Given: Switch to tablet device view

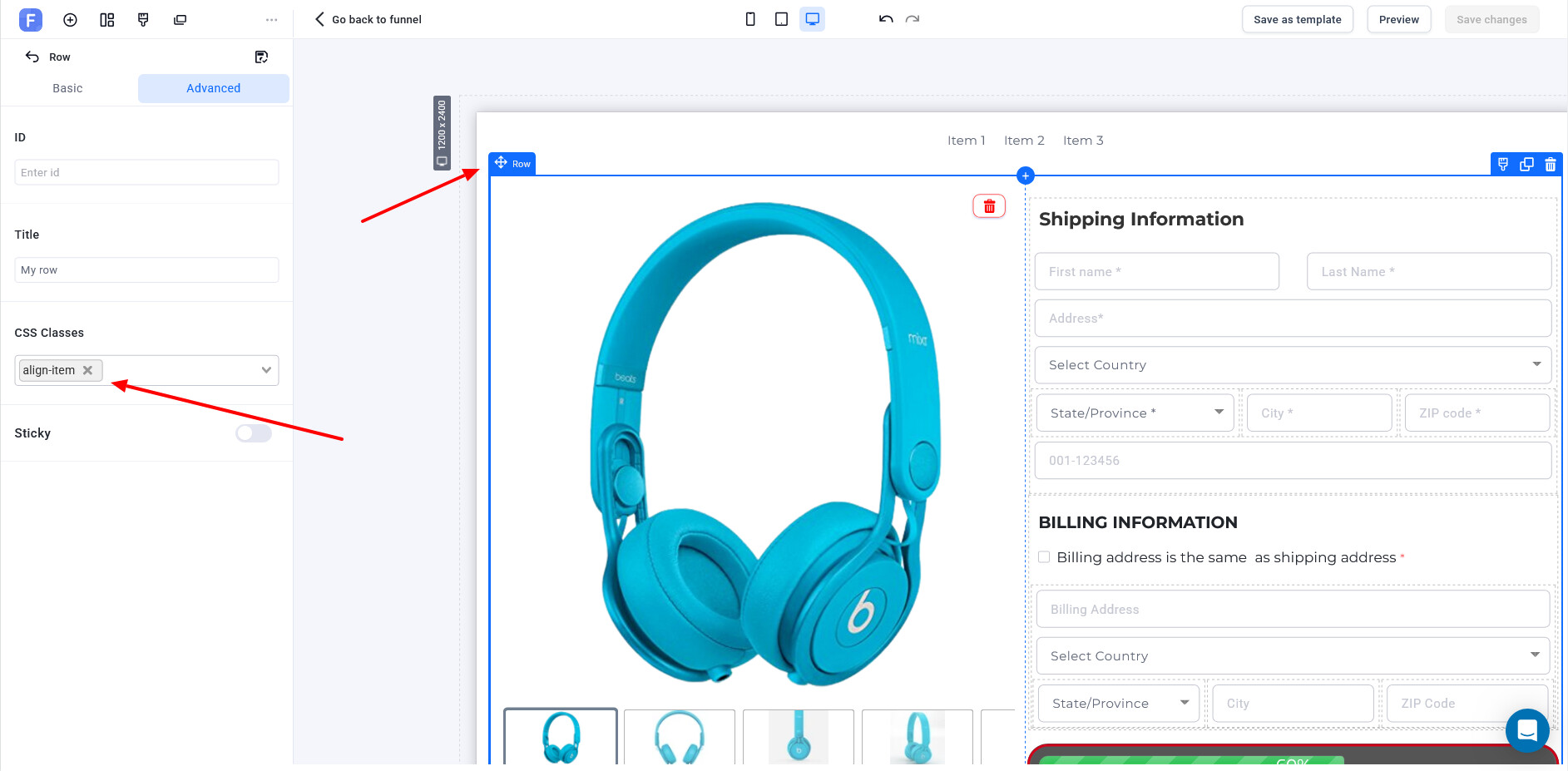Looking at the screenshot, I should tap(781, 19).
